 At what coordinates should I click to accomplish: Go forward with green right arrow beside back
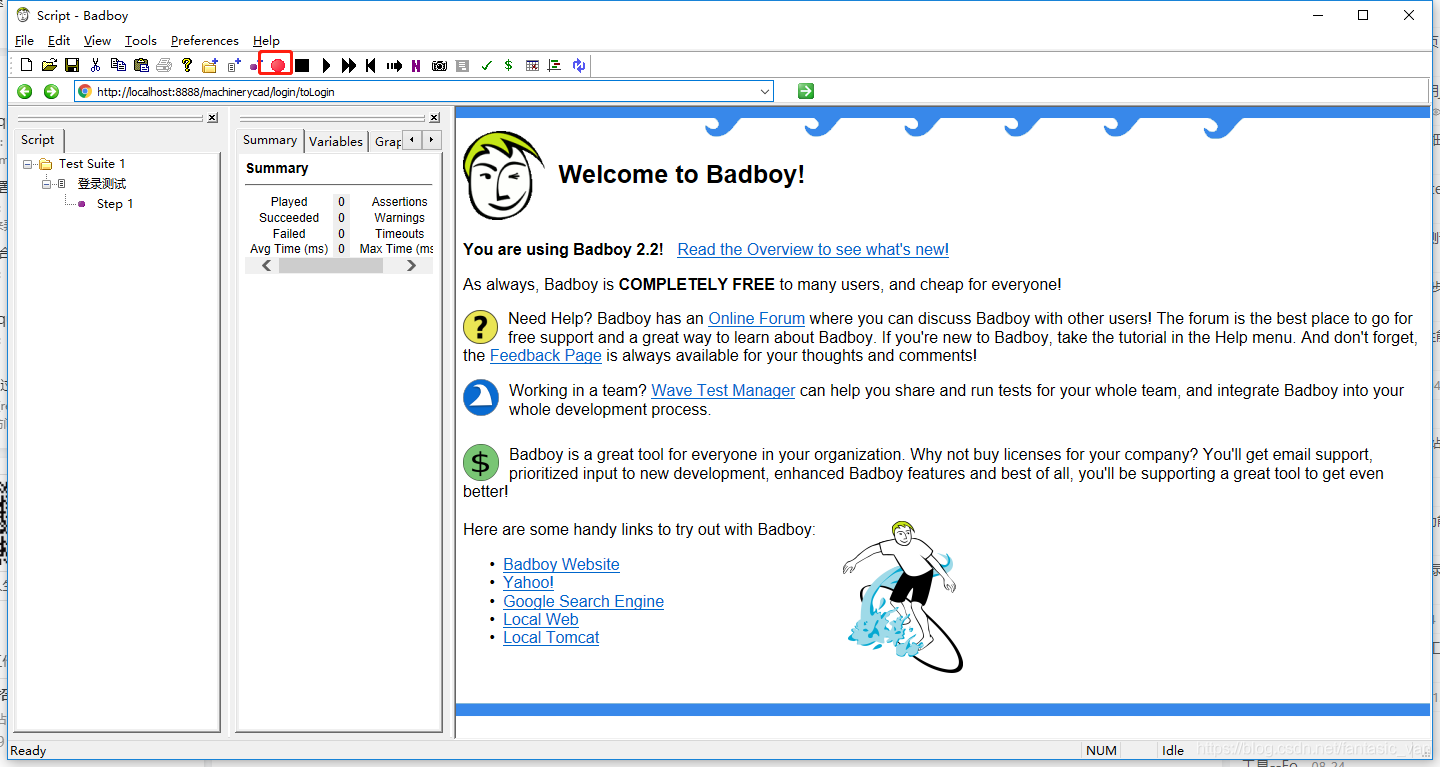point(51,91)
